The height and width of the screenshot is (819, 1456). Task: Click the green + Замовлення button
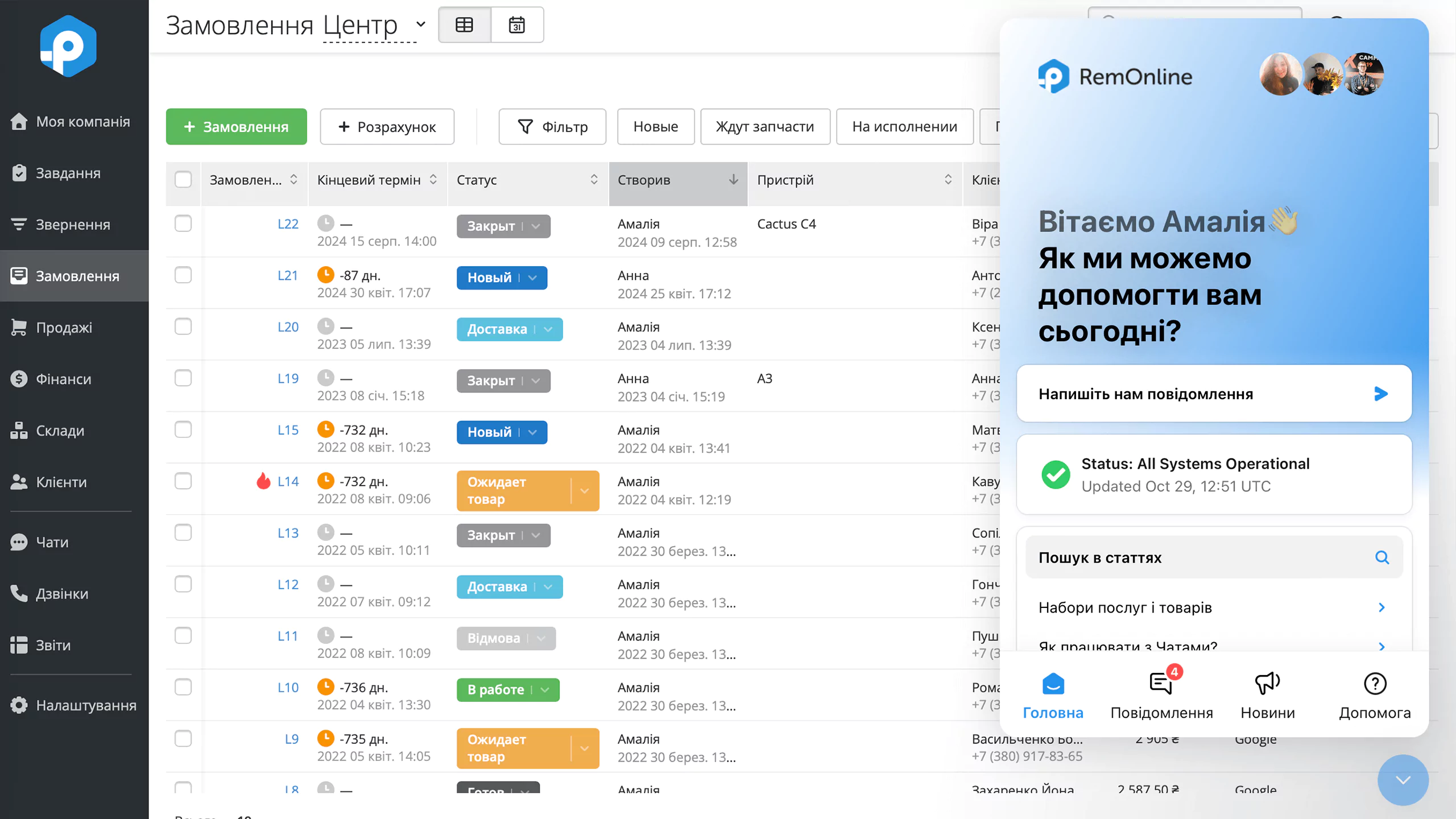tap(237, 126)
